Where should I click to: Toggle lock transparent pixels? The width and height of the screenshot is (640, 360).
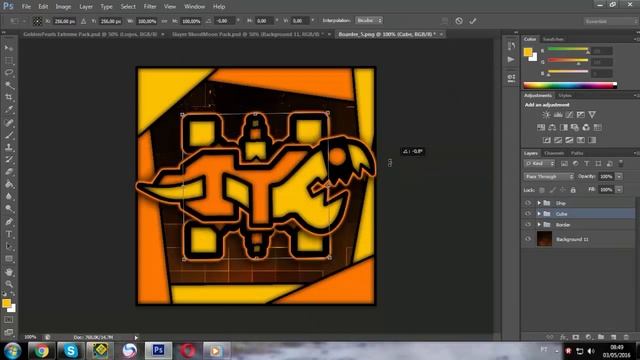(542, 190)
